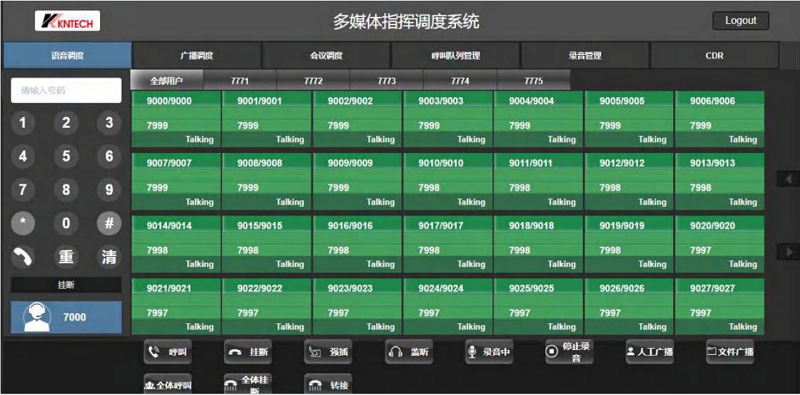800x395 pixels.
Task: Click the call (呼叫) button
Action: [x=167, y=352]
